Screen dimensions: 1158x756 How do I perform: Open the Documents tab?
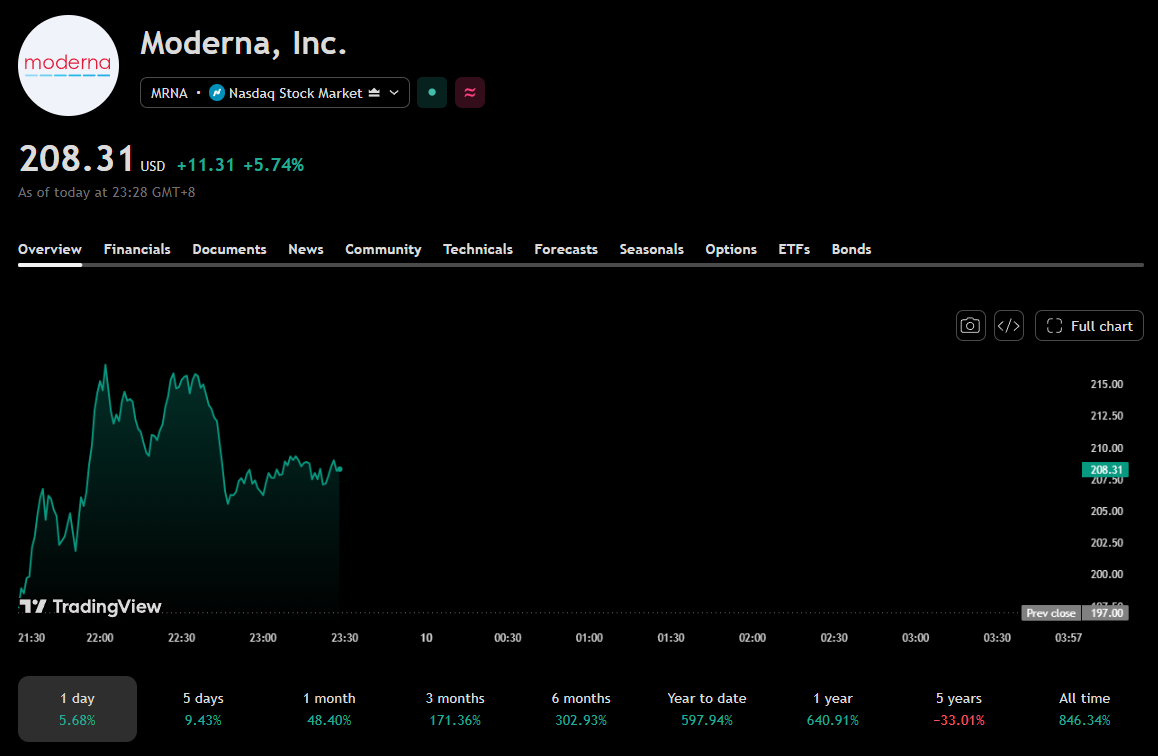coord(229,250)
